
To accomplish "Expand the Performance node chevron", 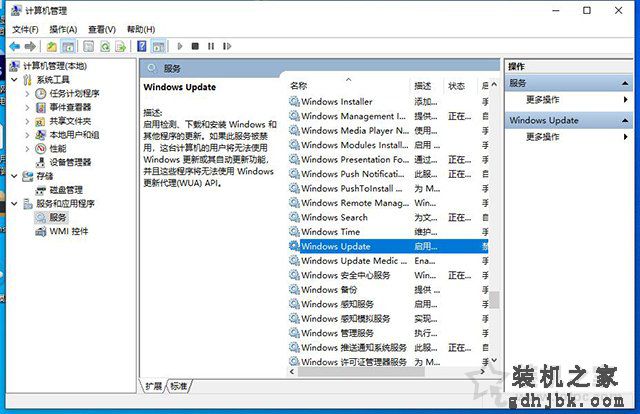I will point(28,149).
